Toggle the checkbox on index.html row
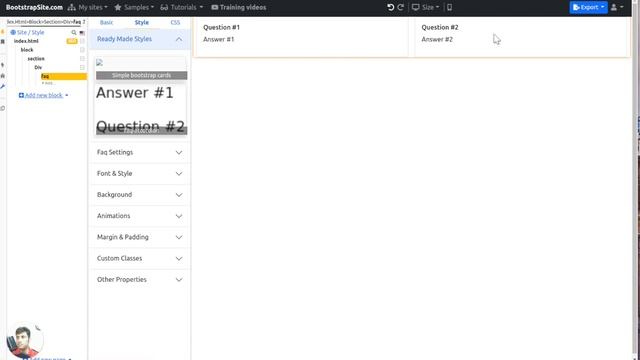This screenshot has height=360, width=640. (x=82, y=41)
